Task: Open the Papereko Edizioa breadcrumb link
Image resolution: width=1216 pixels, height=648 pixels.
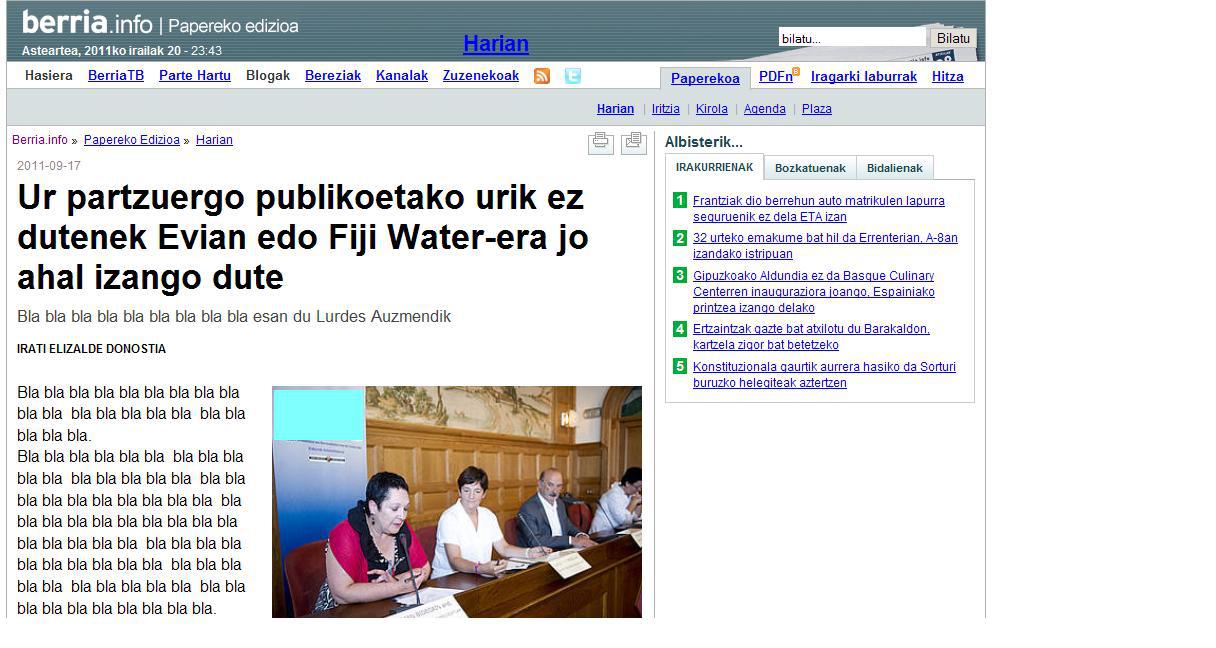Action: click(x=131, y=140)
